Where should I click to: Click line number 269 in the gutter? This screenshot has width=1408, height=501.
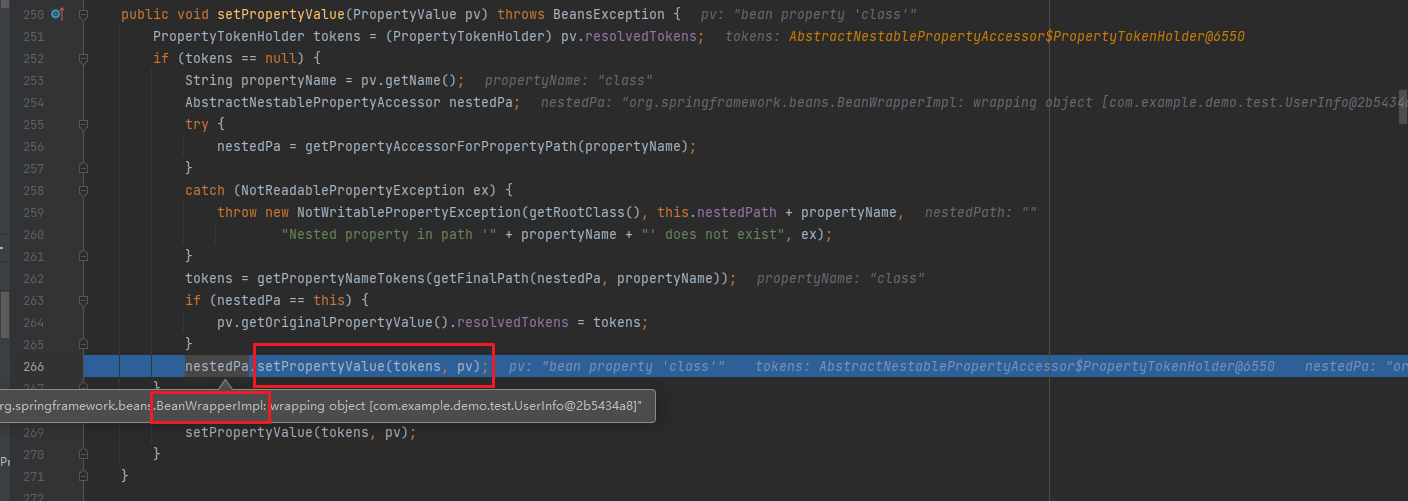point(33,432)
